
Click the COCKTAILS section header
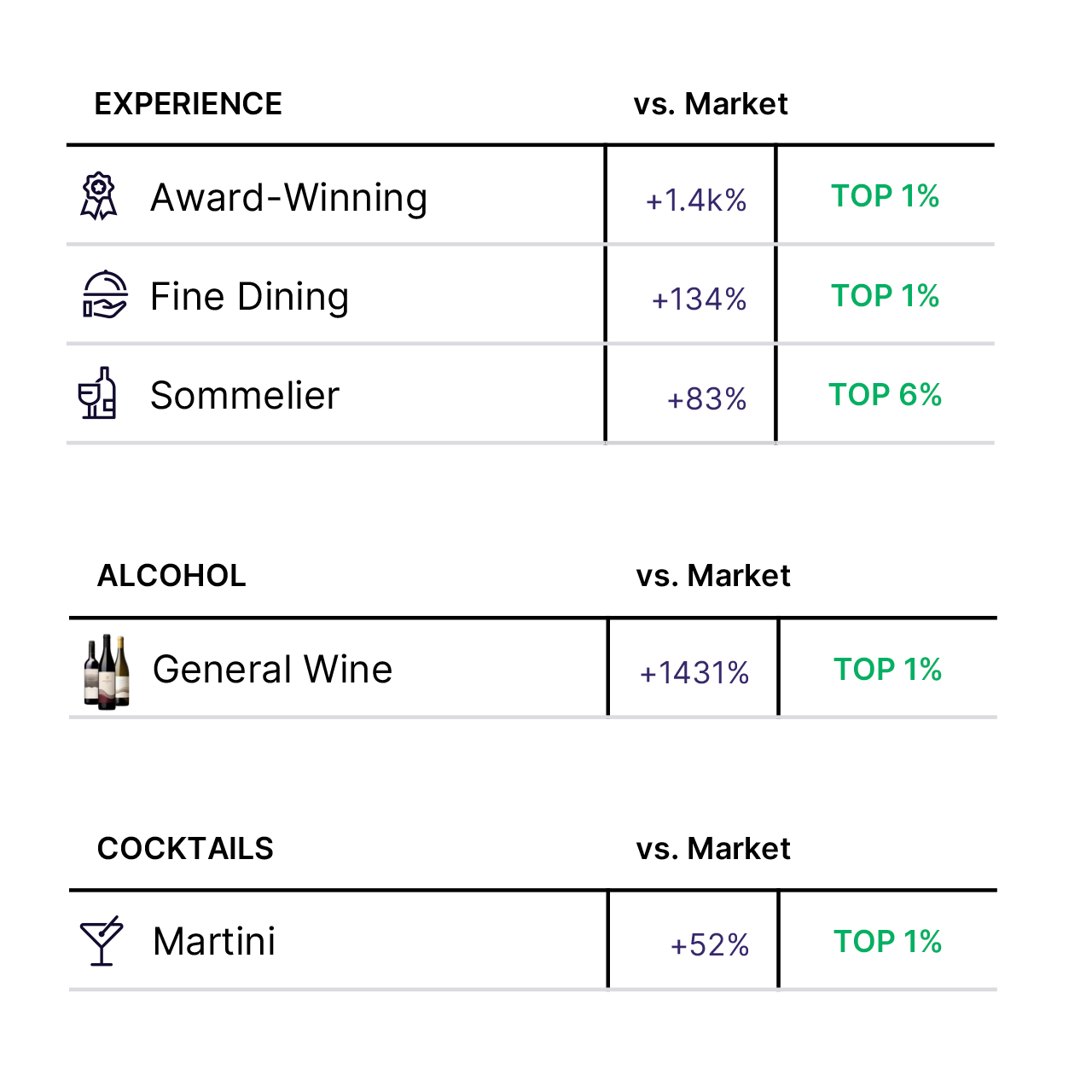click(x=185, y=849)
